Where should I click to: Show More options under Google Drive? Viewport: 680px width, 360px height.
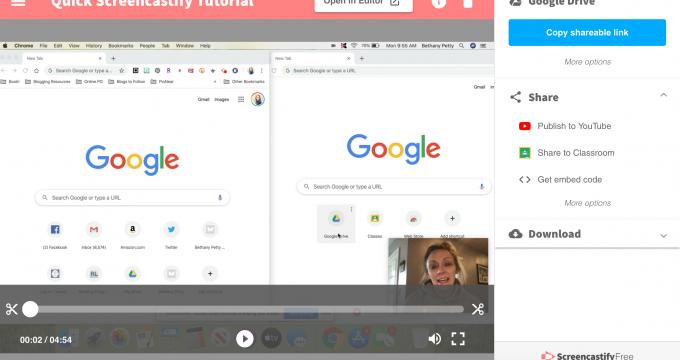(587, 62)
